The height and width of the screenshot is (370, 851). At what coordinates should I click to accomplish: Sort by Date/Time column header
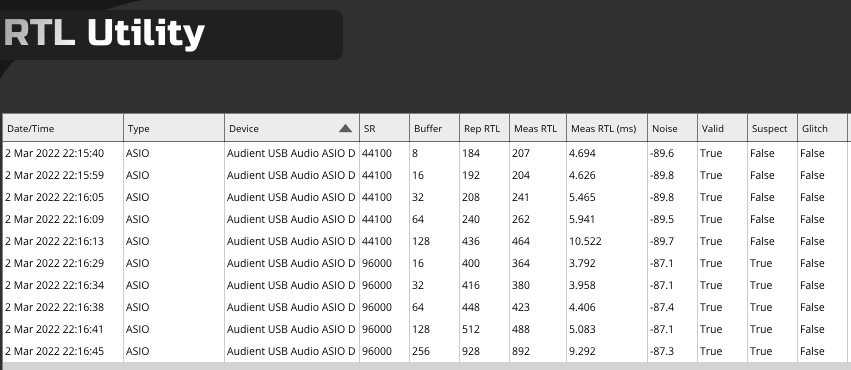pos(63,129)
